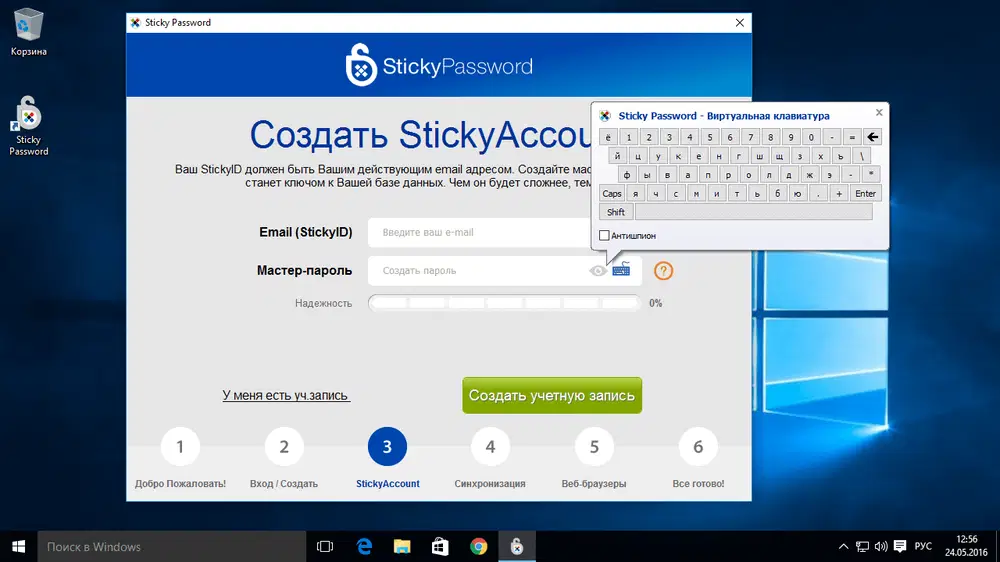Go to step 5 Веб-браузеры
Image resolution: width=1000 pixels, height=562 pixels.
tap(594, 447)
